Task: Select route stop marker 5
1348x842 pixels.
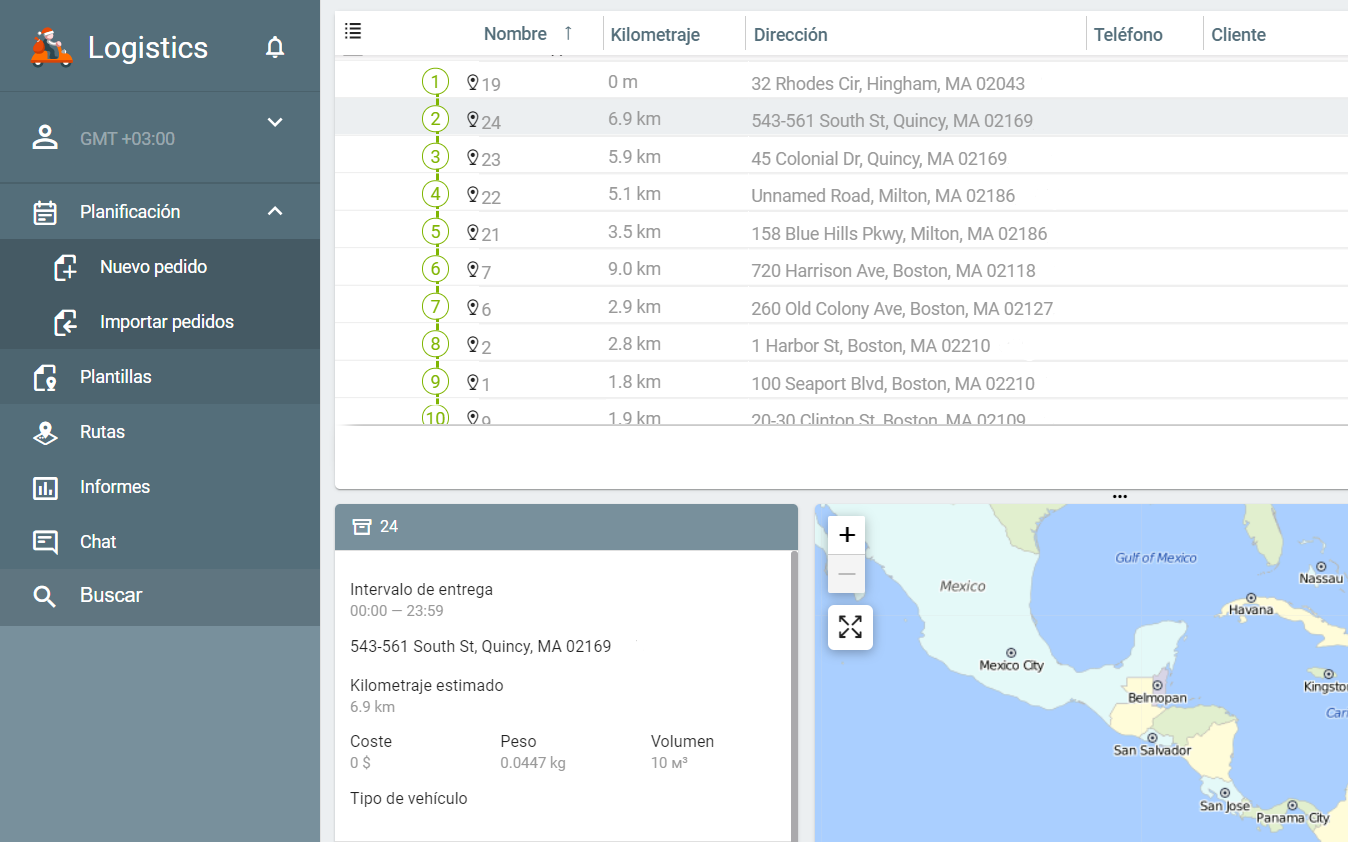Action: pos(435,232)
